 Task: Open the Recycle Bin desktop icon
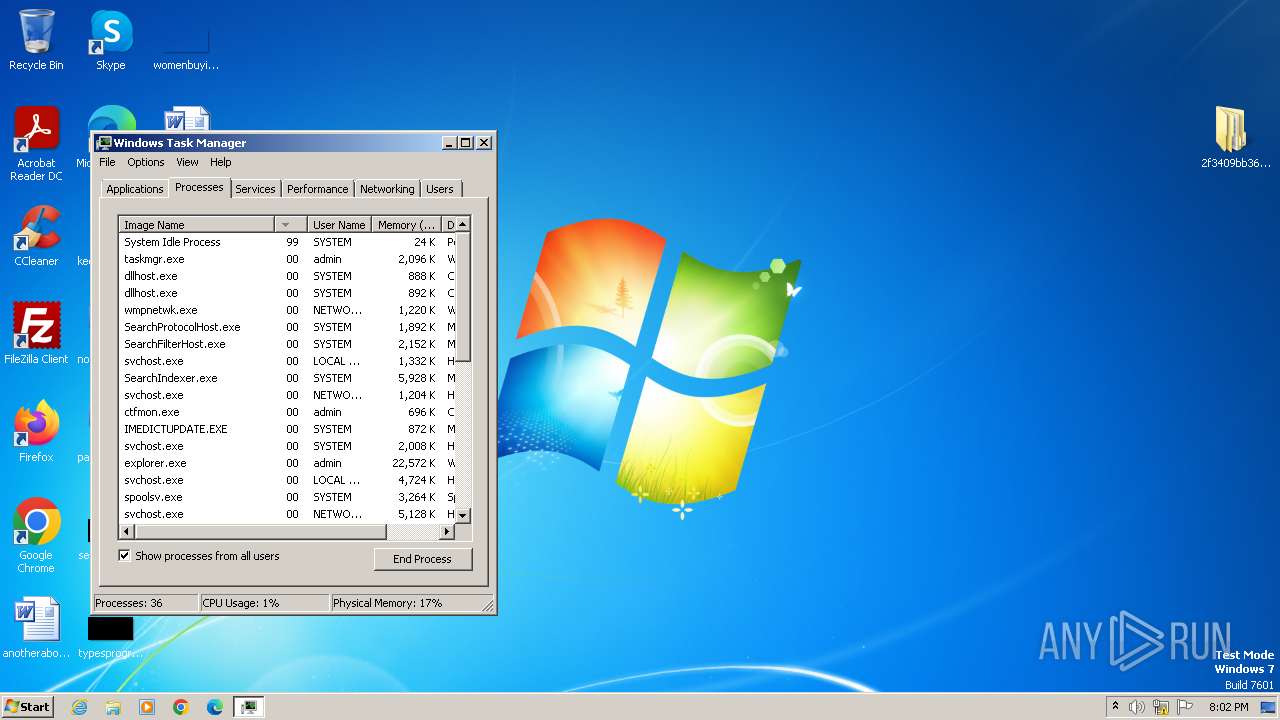click(x=36, y=40)
